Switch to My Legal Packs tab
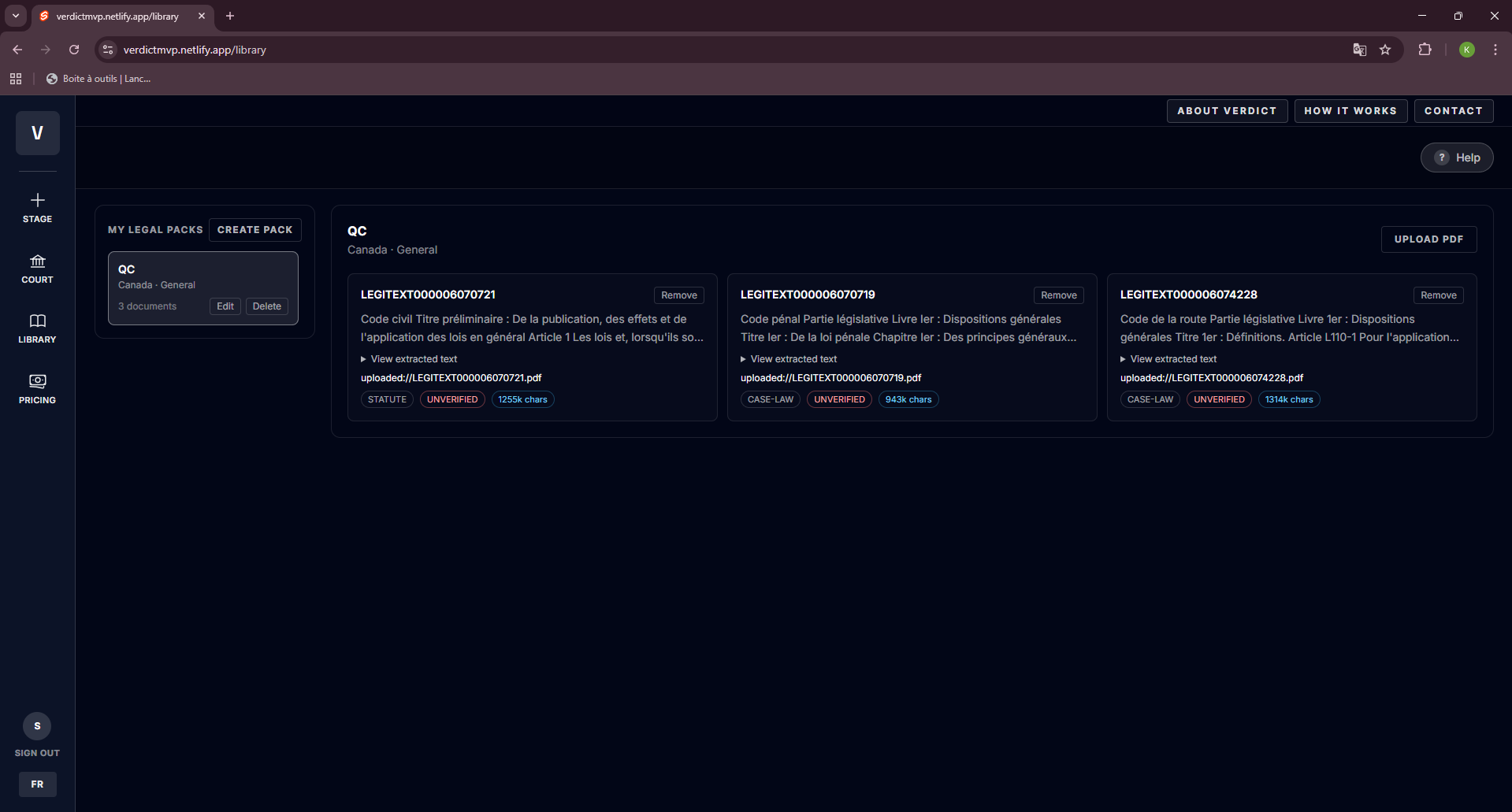 click(155, 230)
